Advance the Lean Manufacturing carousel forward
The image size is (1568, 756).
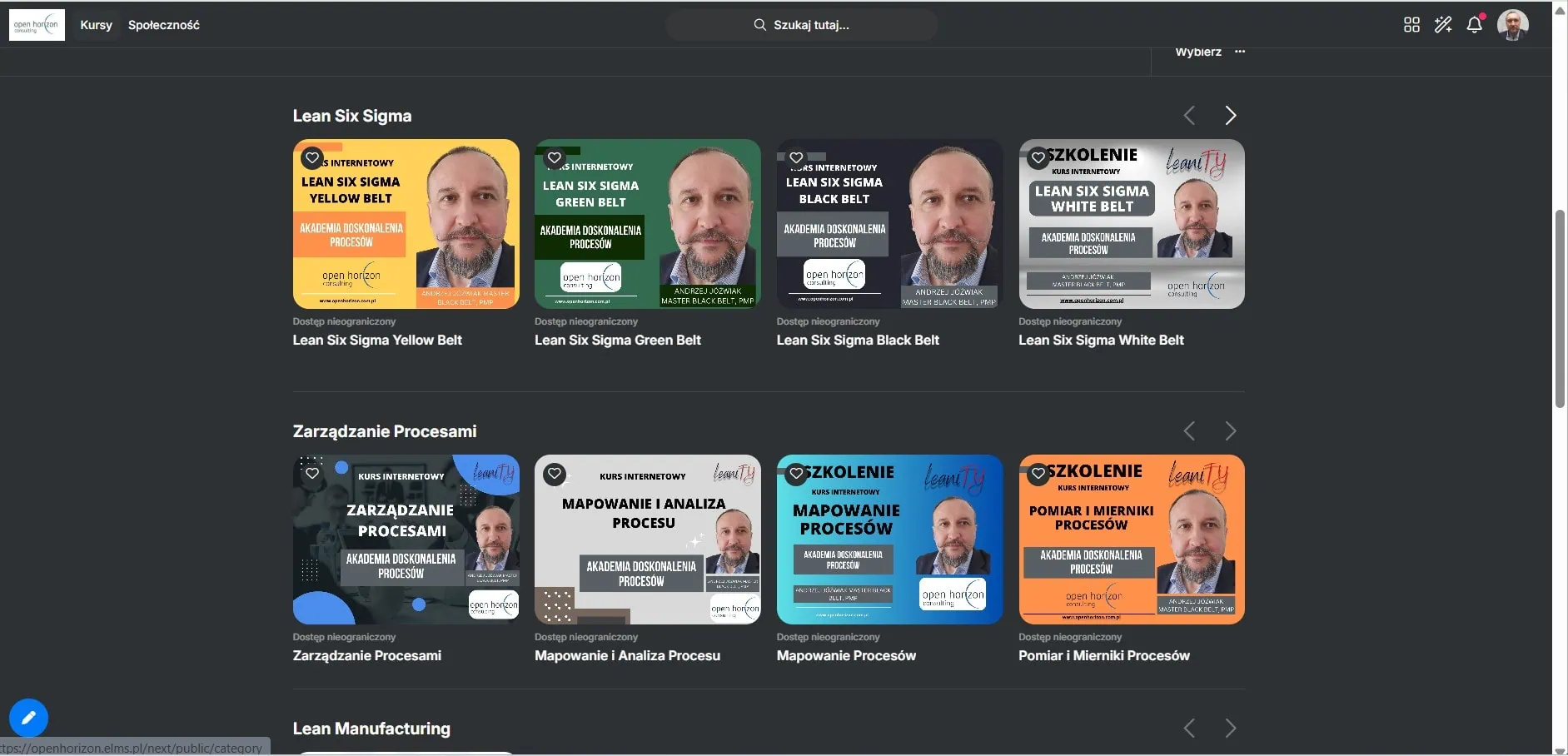[1230, 729]
